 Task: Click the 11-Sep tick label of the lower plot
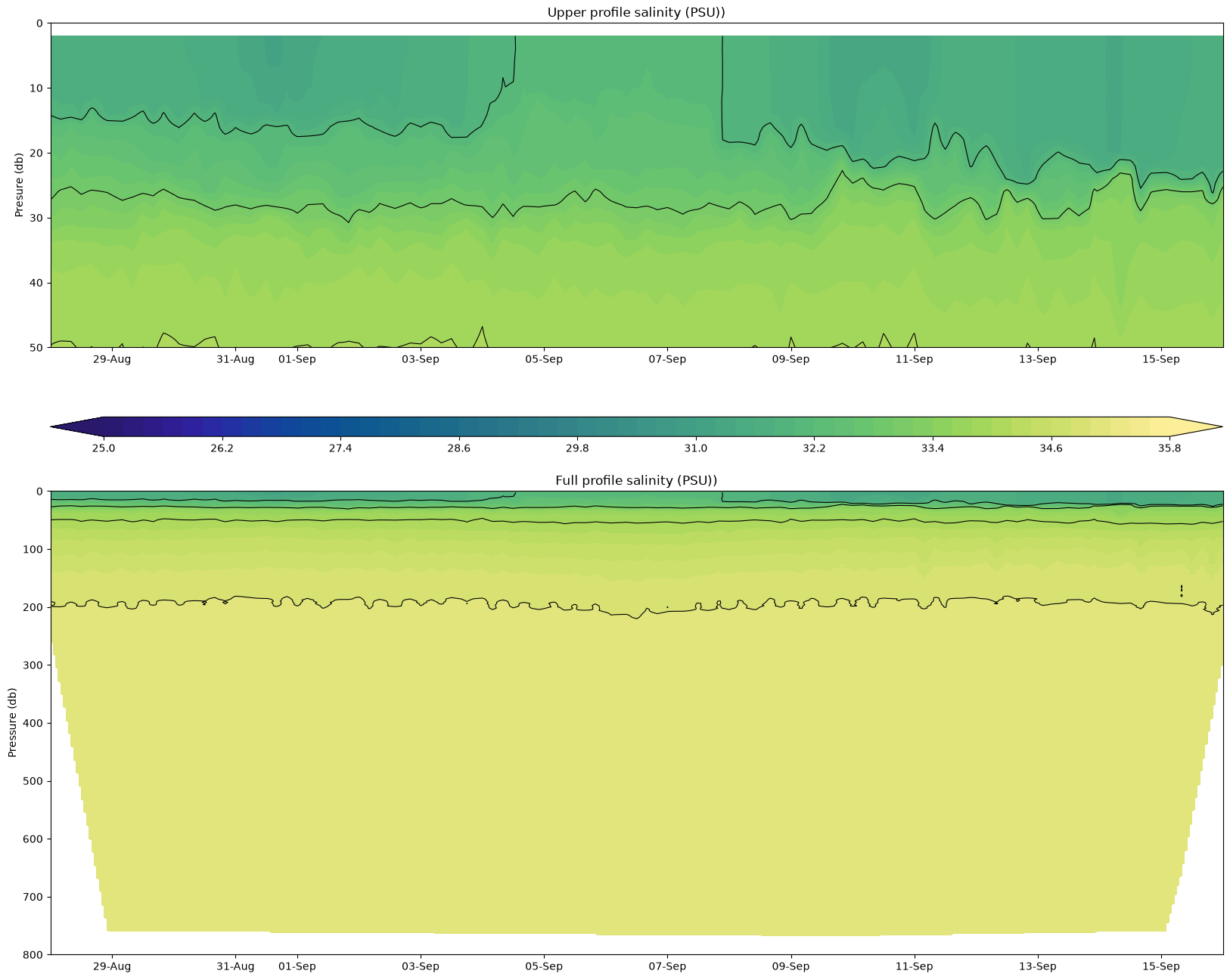coord(915,966)
